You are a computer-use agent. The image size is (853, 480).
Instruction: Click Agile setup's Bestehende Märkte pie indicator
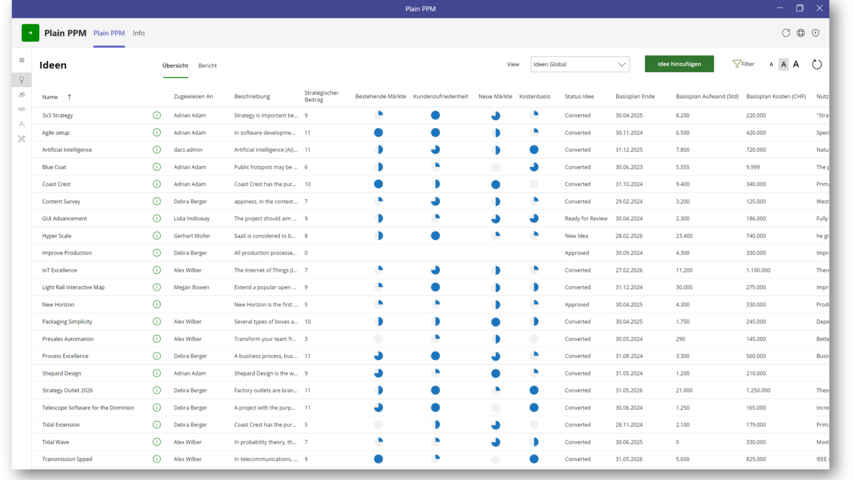click(378, 132)
